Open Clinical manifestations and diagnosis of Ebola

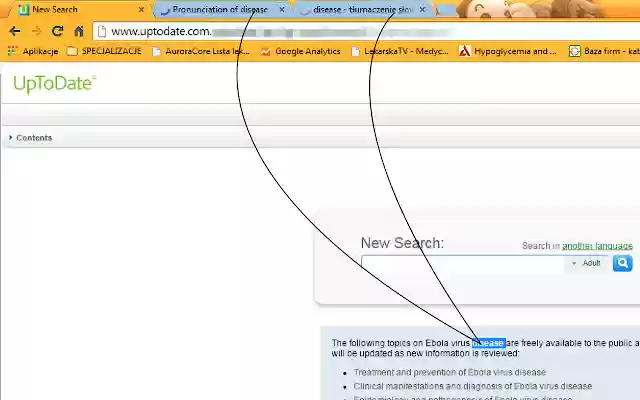(x=473, y=386)
